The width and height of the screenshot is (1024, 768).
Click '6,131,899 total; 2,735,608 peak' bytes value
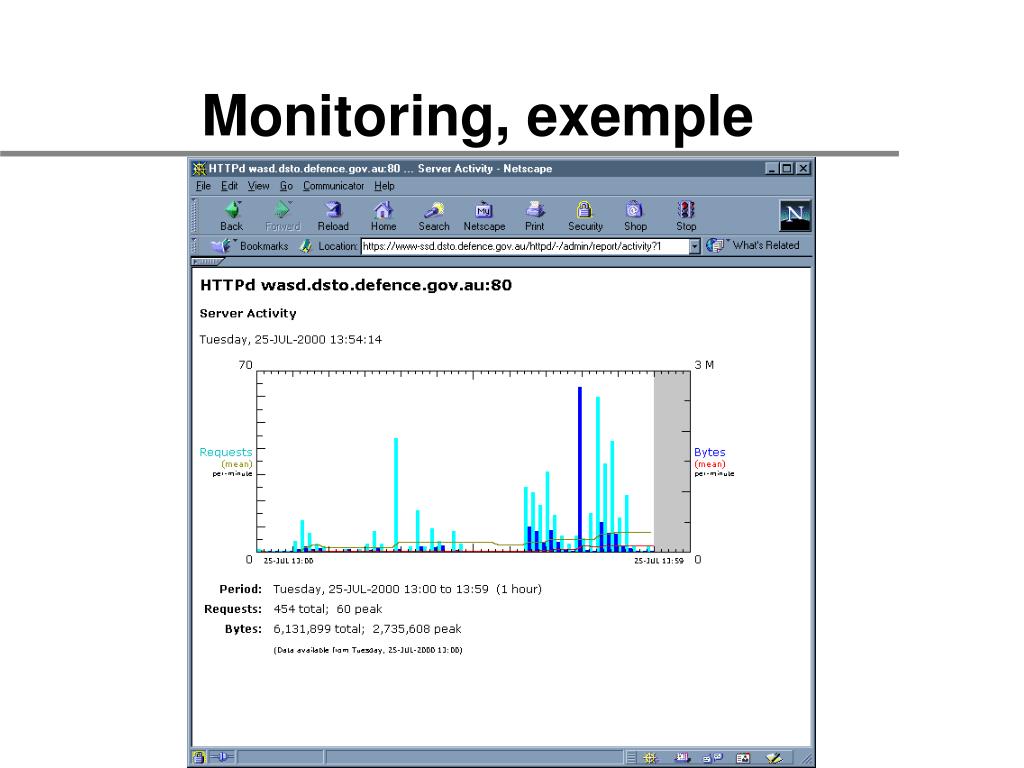367,629
